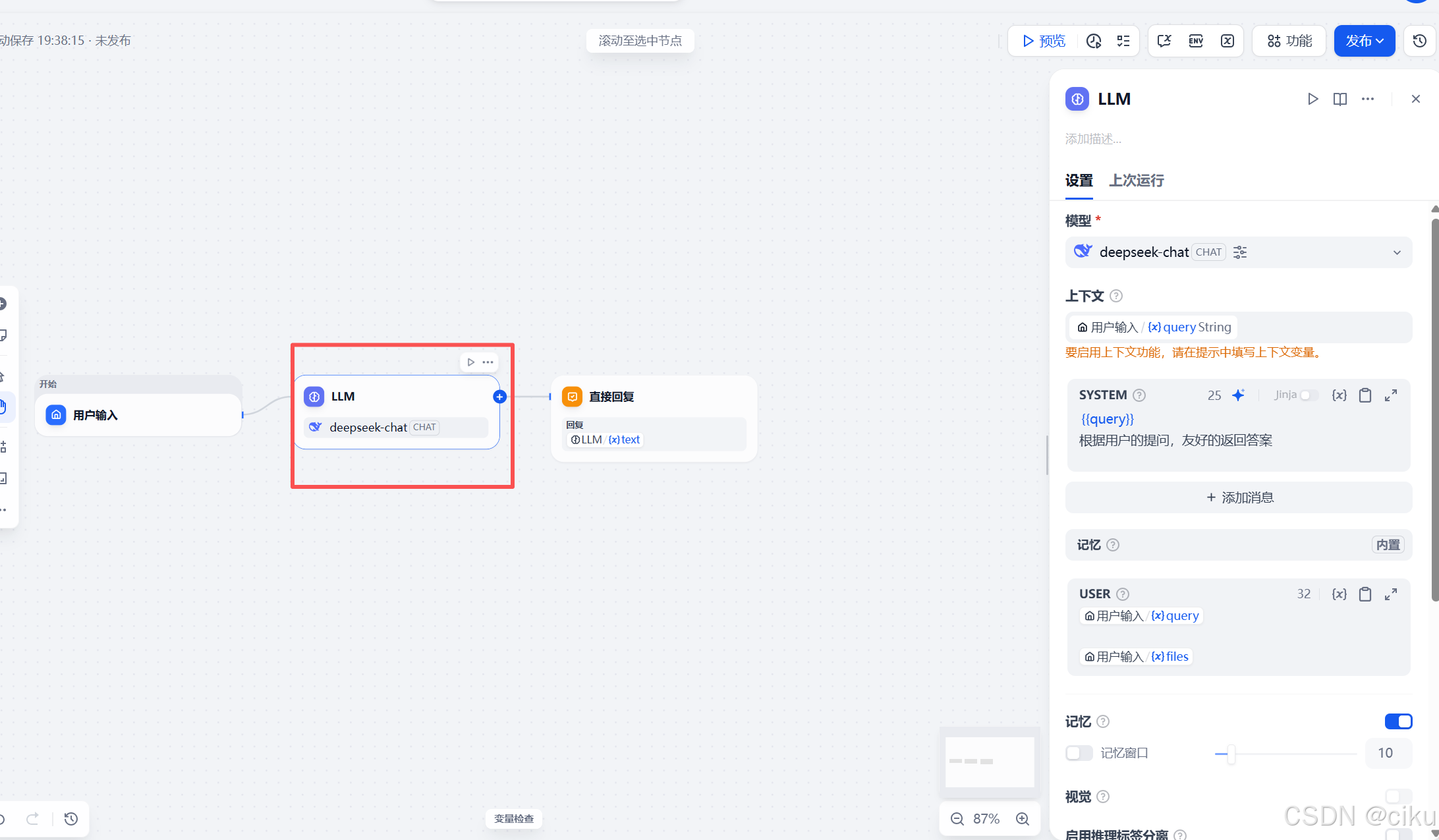
Task: Open the conversation variables panel
Action: click(1164, 40)
